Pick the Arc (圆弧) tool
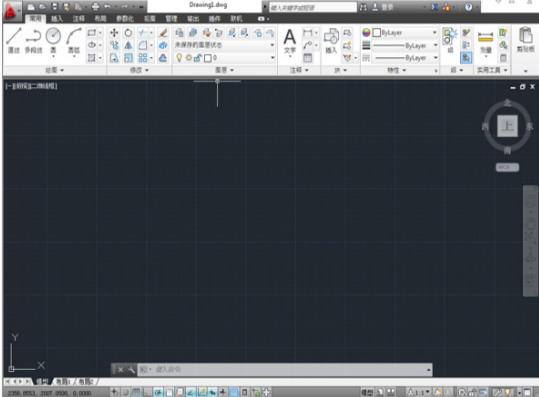The height and width of the screenshot is (397, 539). coord(74,40)
